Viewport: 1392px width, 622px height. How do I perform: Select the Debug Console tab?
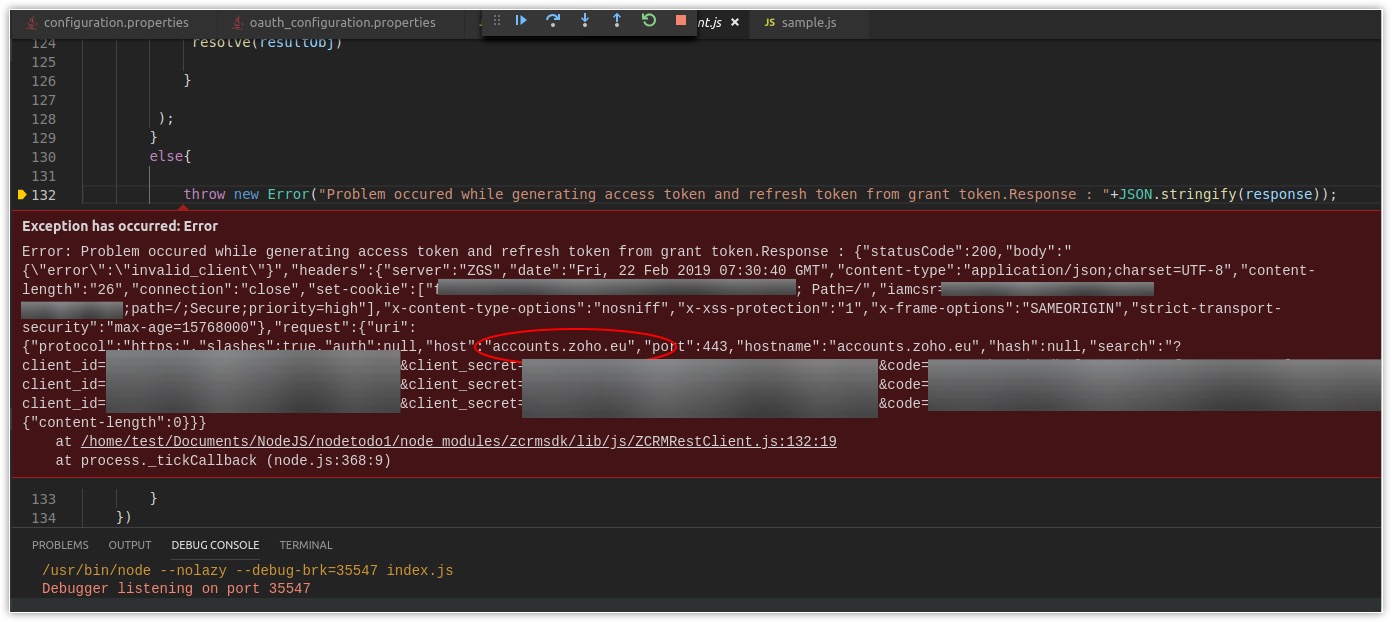pos(215,545)
